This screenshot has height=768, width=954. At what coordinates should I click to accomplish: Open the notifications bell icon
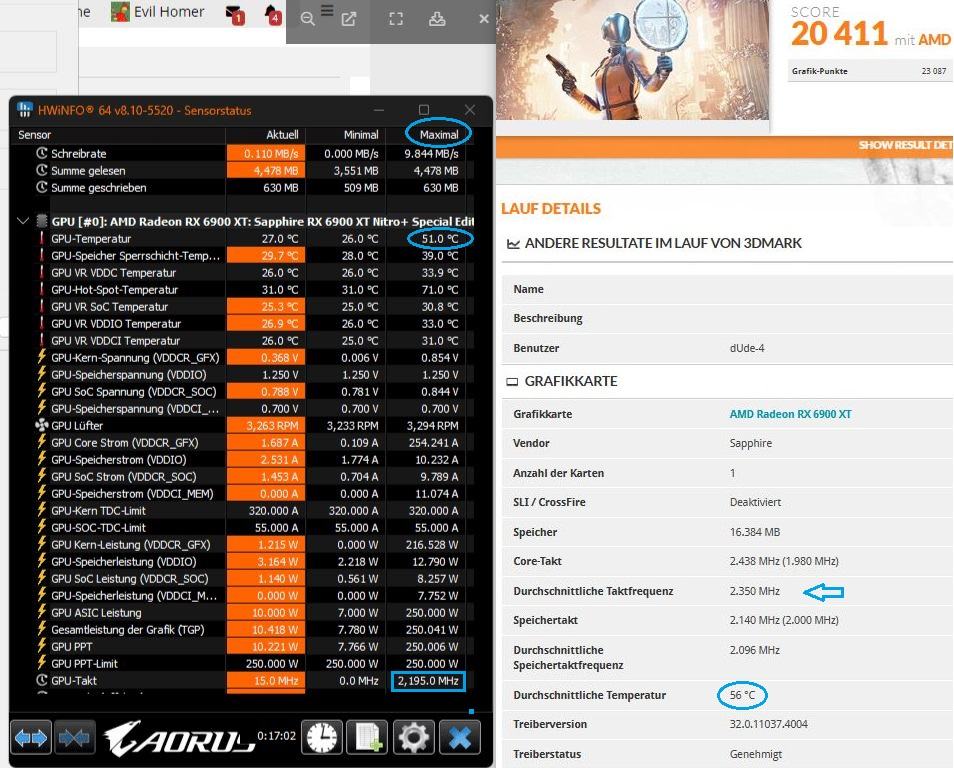272,15
